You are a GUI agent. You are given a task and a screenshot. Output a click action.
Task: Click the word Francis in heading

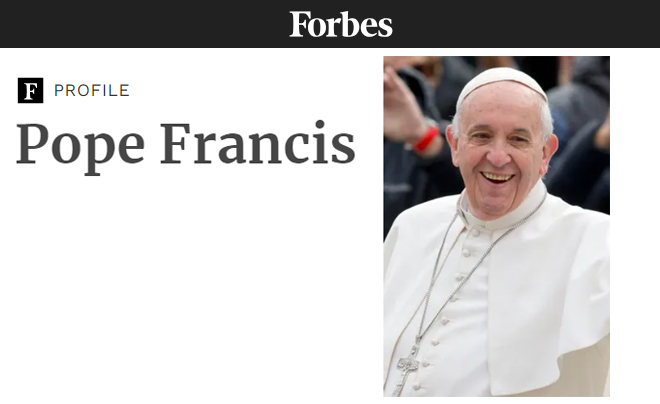258,143
